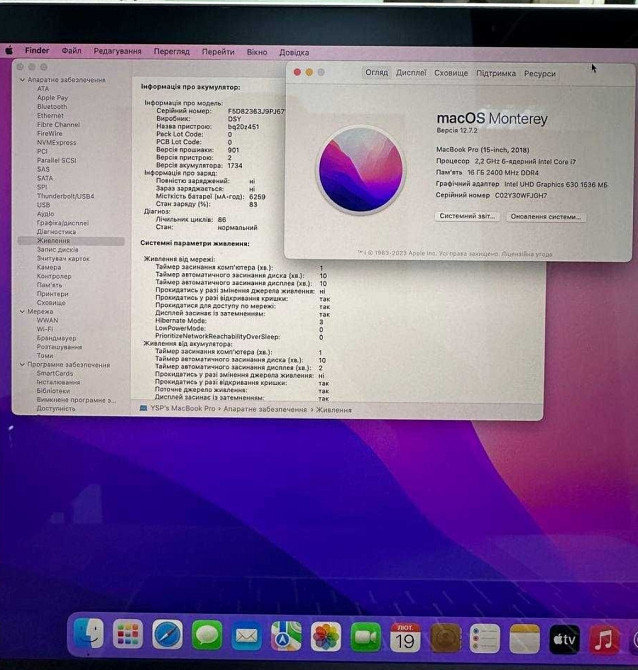Select Бібліотеки in the sidebar
This screenshot has height=670, width=638.
pos(53,391)
